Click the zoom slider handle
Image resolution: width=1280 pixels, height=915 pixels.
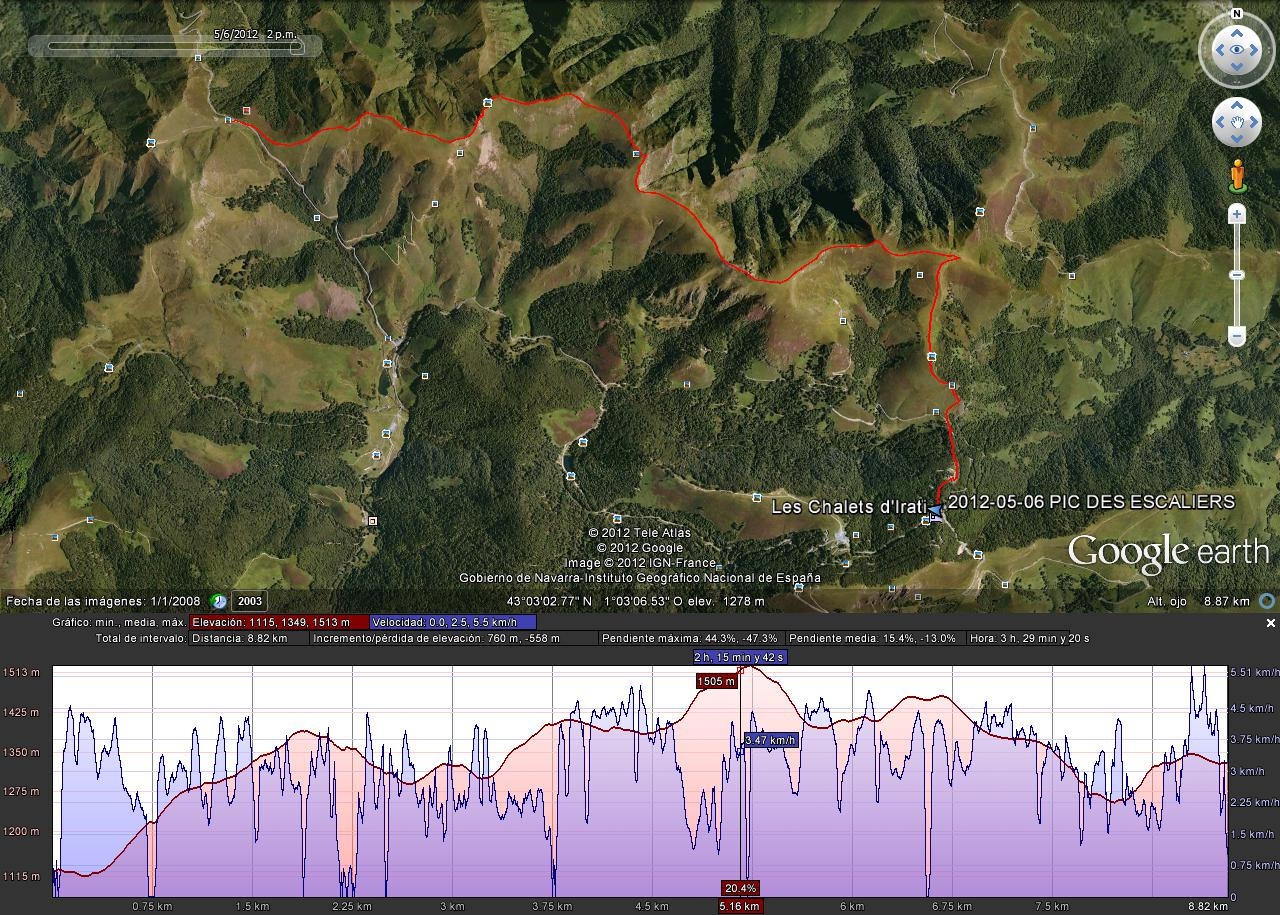click(x=1237, y=275)
